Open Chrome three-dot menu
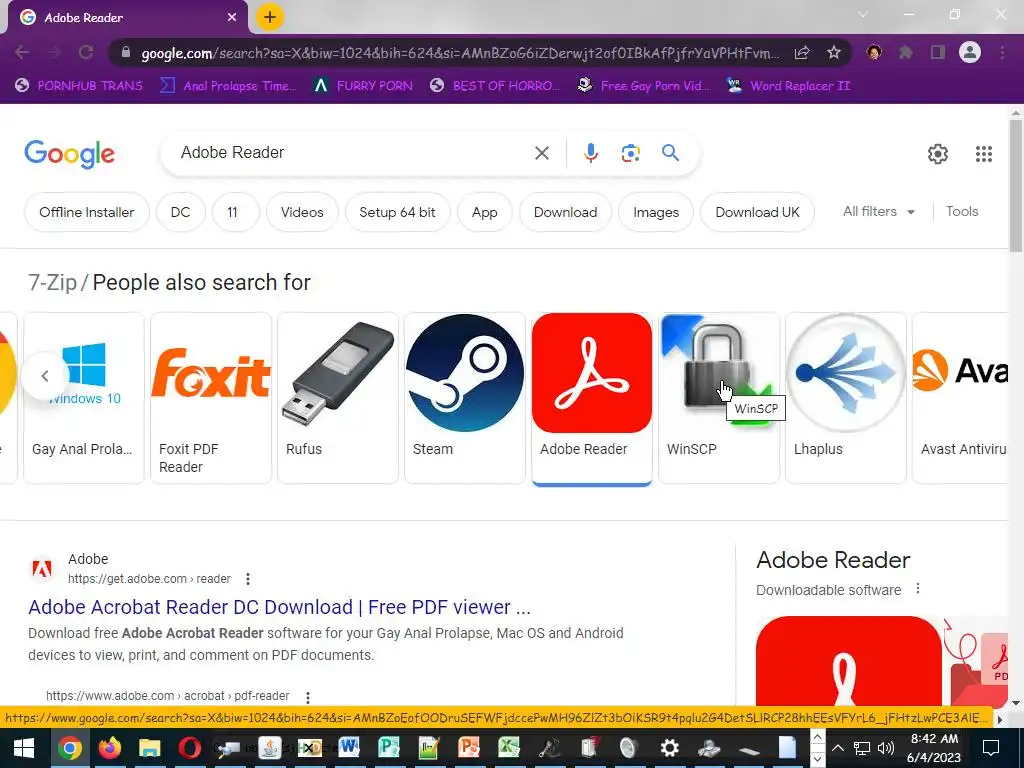This screenshot has width=1024, height=768. [1002, 52]
